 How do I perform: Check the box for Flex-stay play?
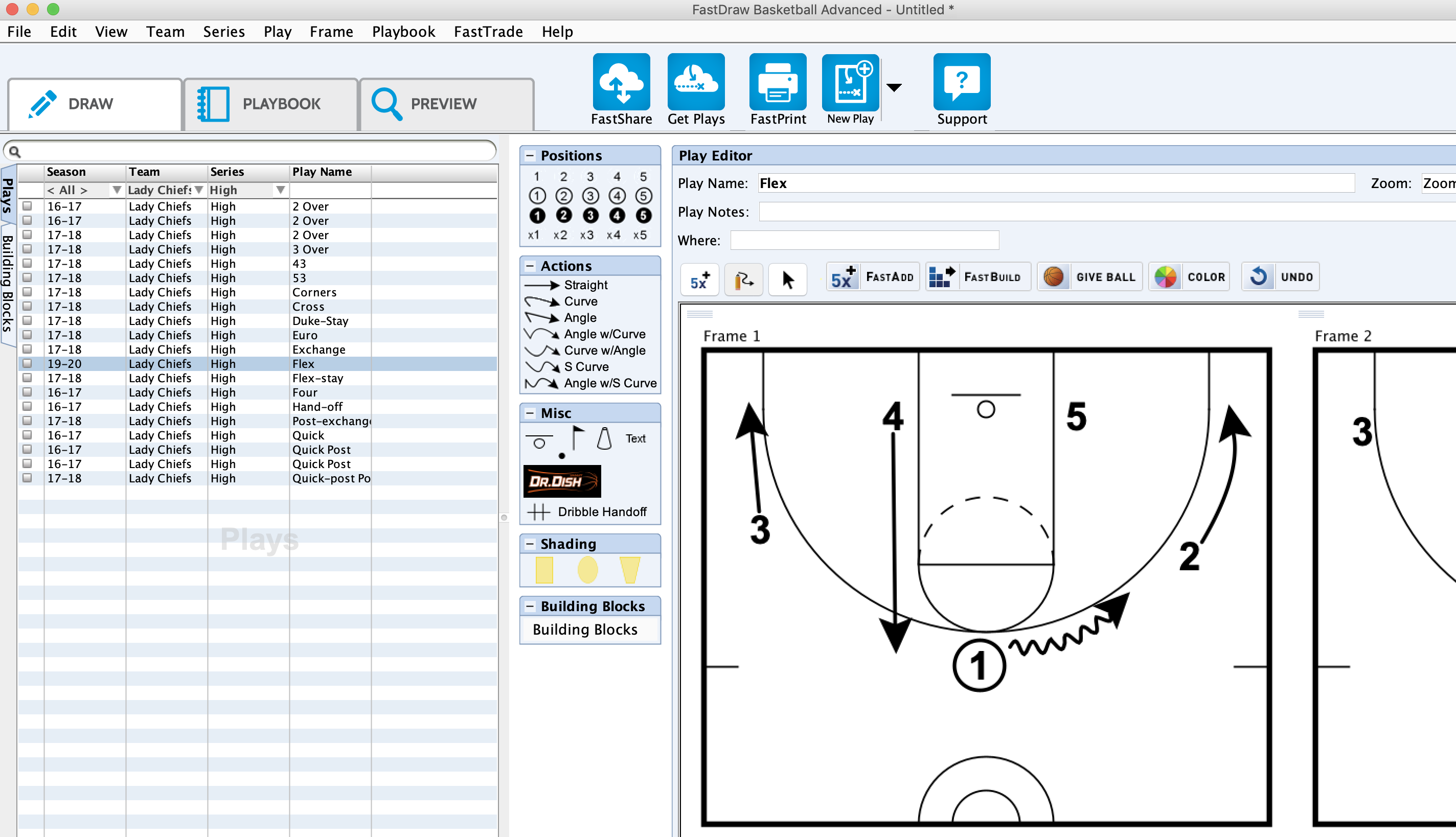tap(27, 378)
